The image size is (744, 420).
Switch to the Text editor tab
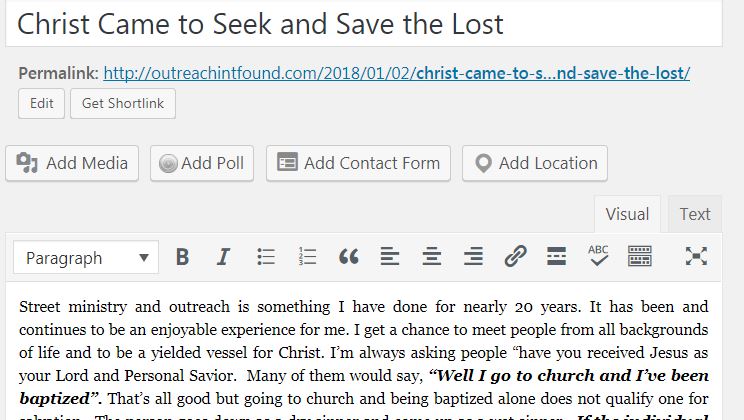(695, 214)
